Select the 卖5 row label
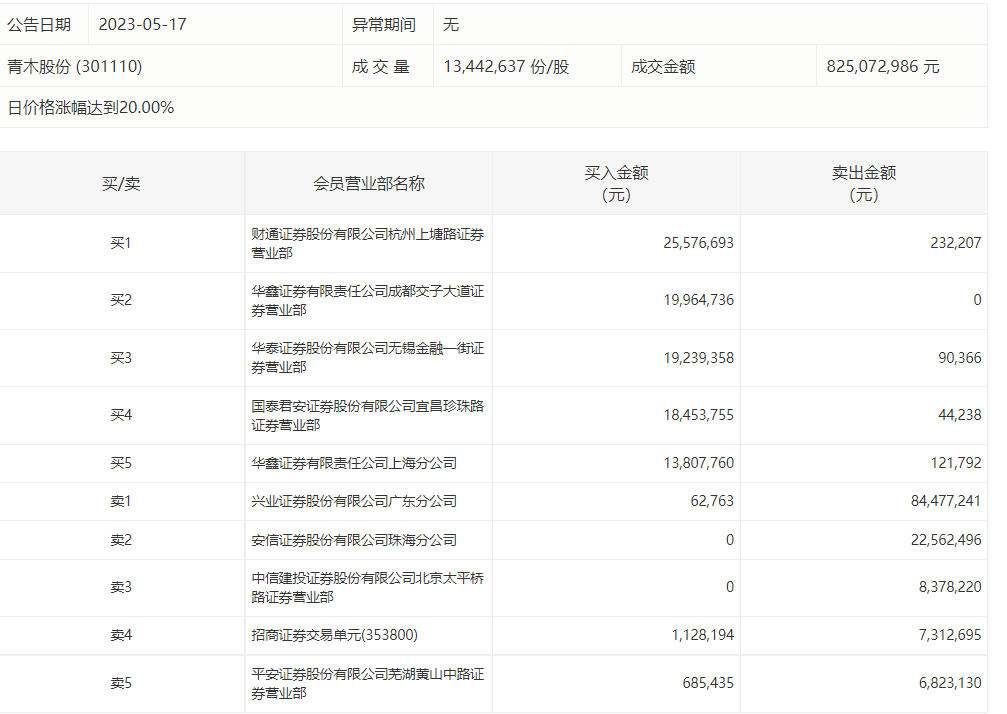Screen dimensions: 1007x714 click(x=121, y=683)
